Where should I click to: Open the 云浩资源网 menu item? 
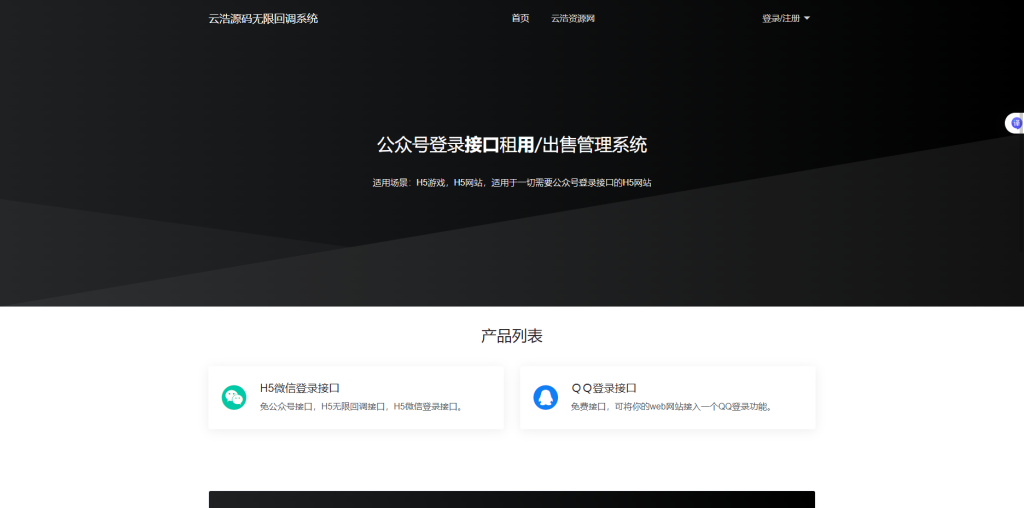click(573, 18)
